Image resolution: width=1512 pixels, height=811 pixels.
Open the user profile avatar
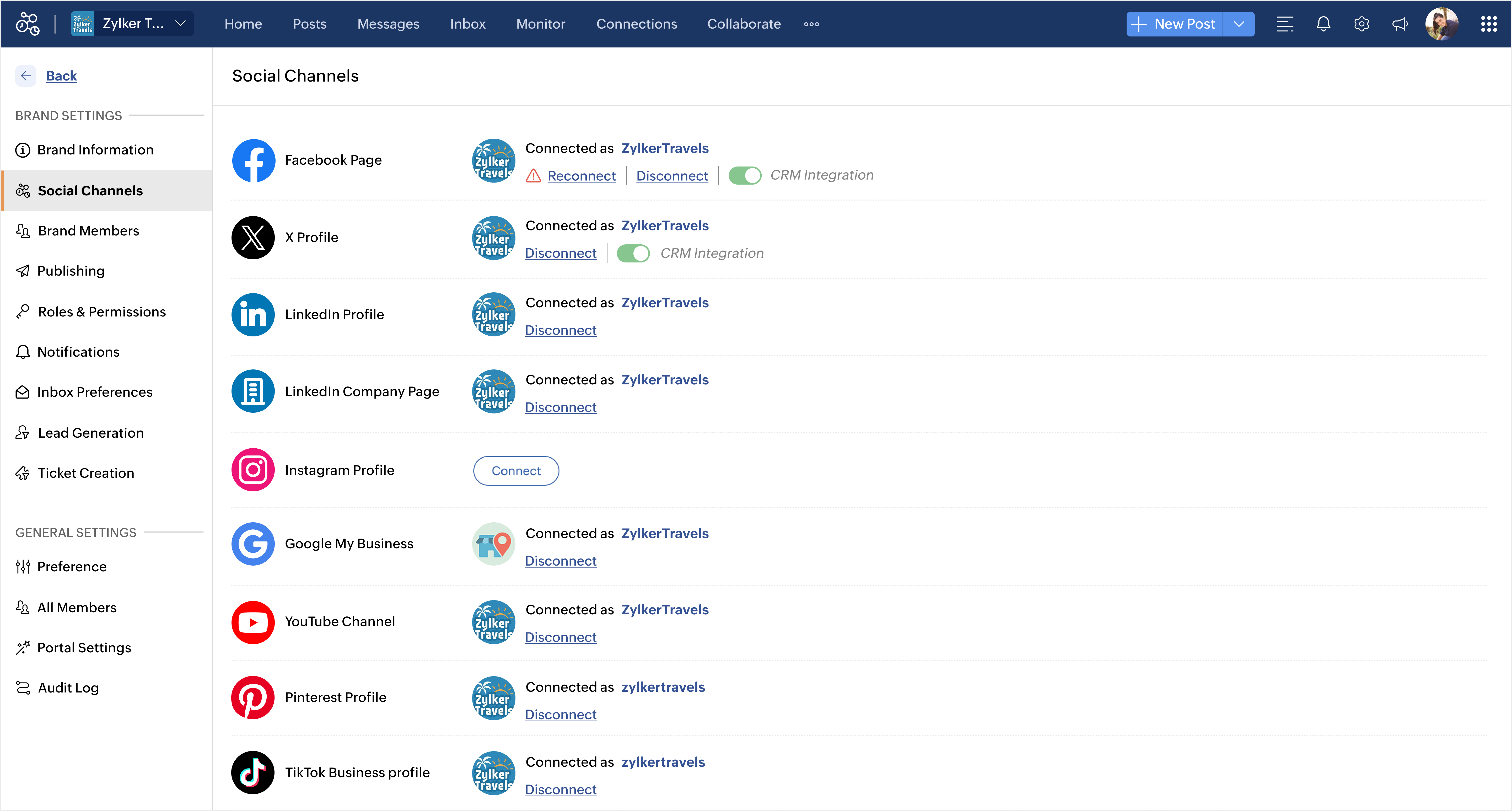click(x=1441, y=24)
